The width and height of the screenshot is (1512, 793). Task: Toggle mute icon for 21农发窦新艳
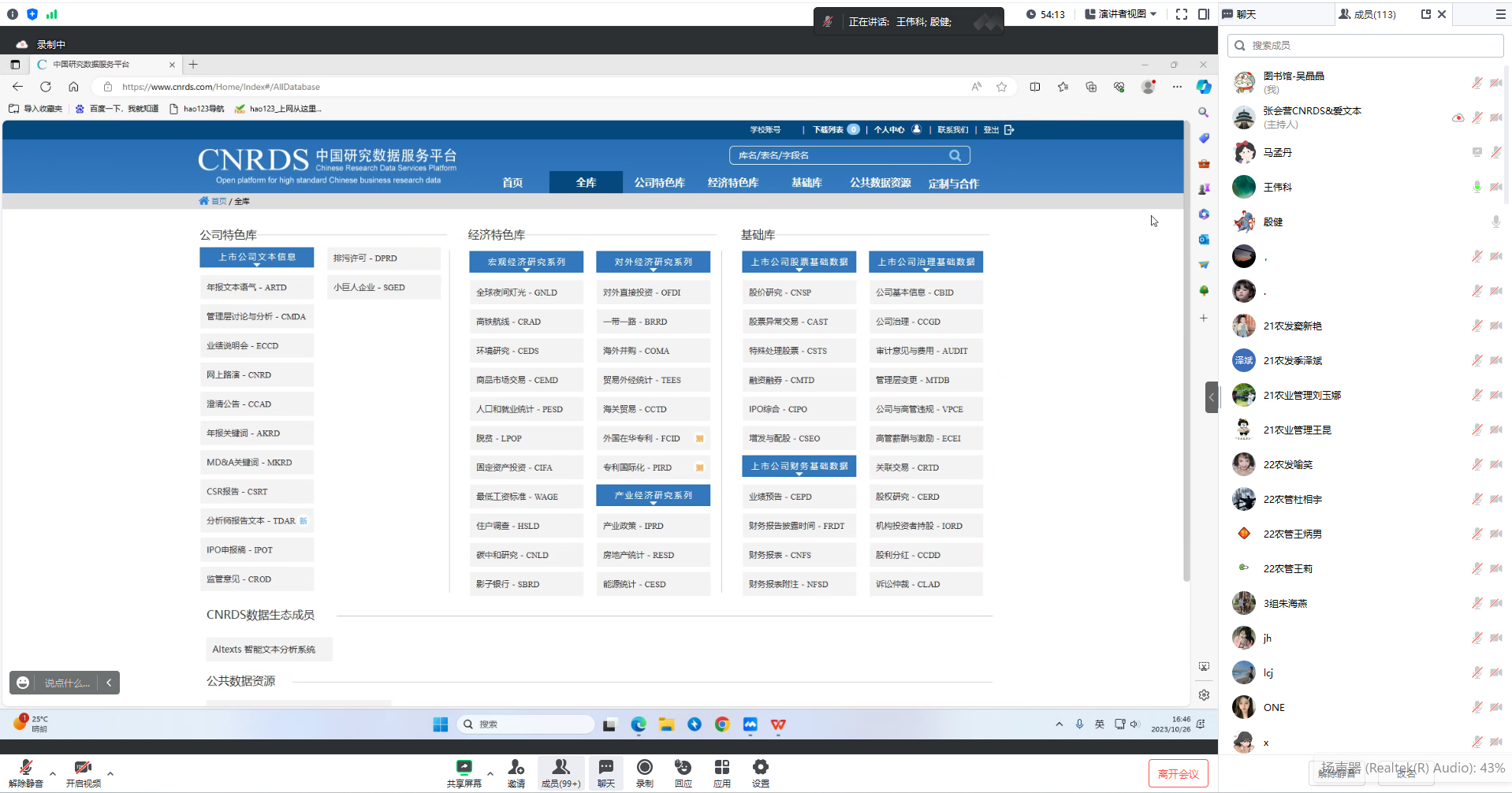(1477, 326)
